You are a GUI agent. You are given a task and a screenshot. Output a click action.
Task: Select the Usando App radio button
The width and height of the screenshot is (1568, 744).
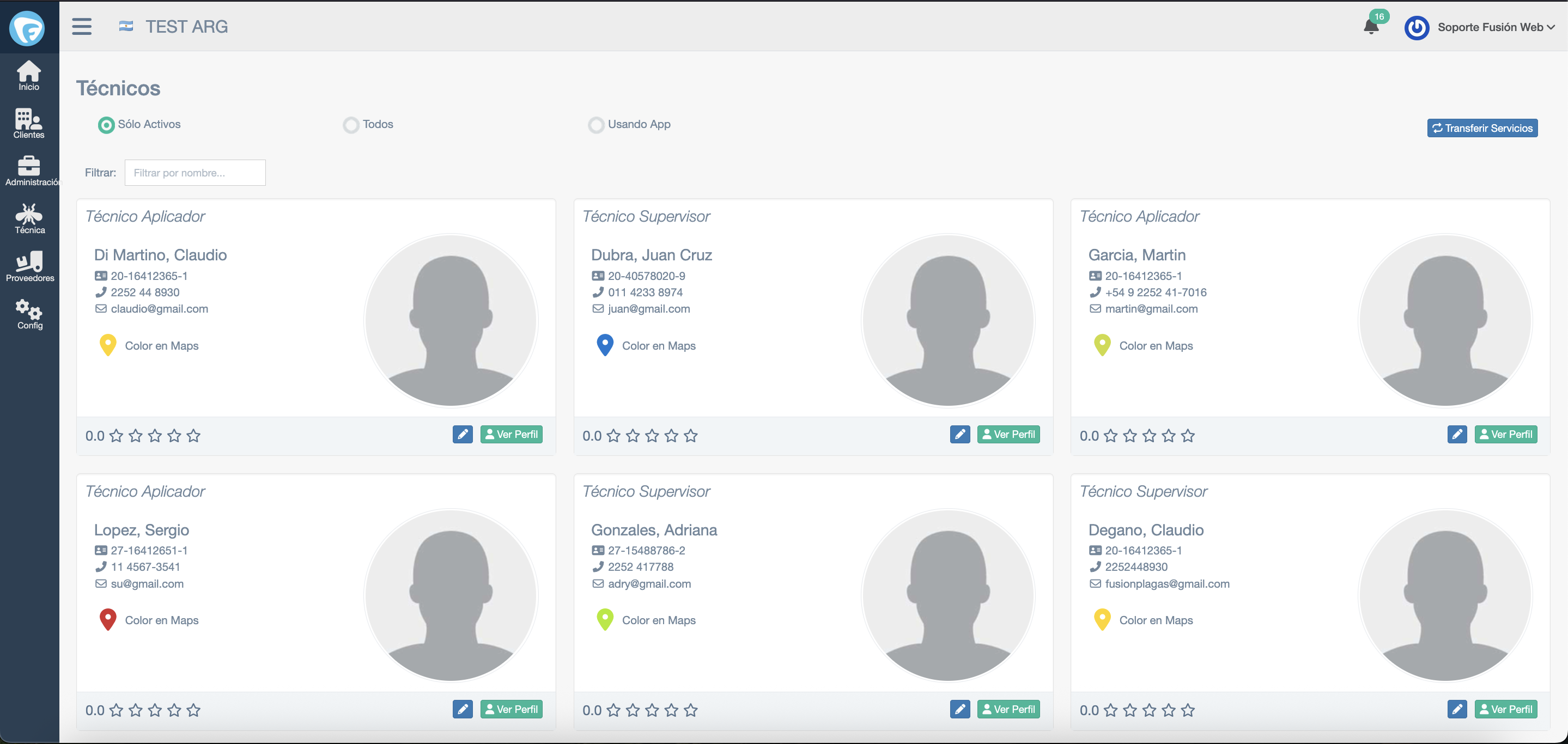596,125
